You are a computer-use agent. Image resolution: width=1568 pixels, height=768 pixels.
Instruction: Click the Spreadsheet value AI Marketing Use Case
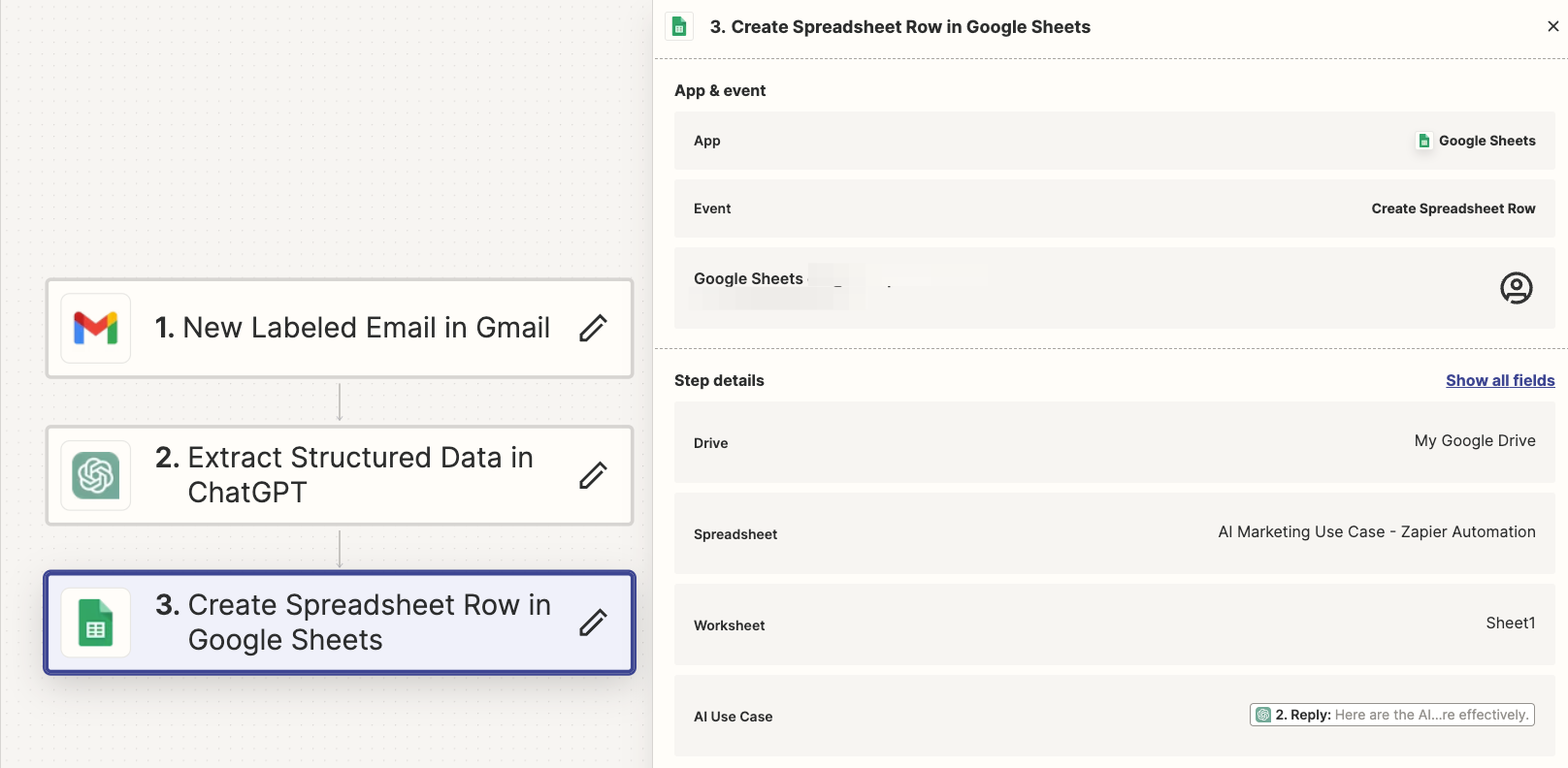tap(1376, 531)
